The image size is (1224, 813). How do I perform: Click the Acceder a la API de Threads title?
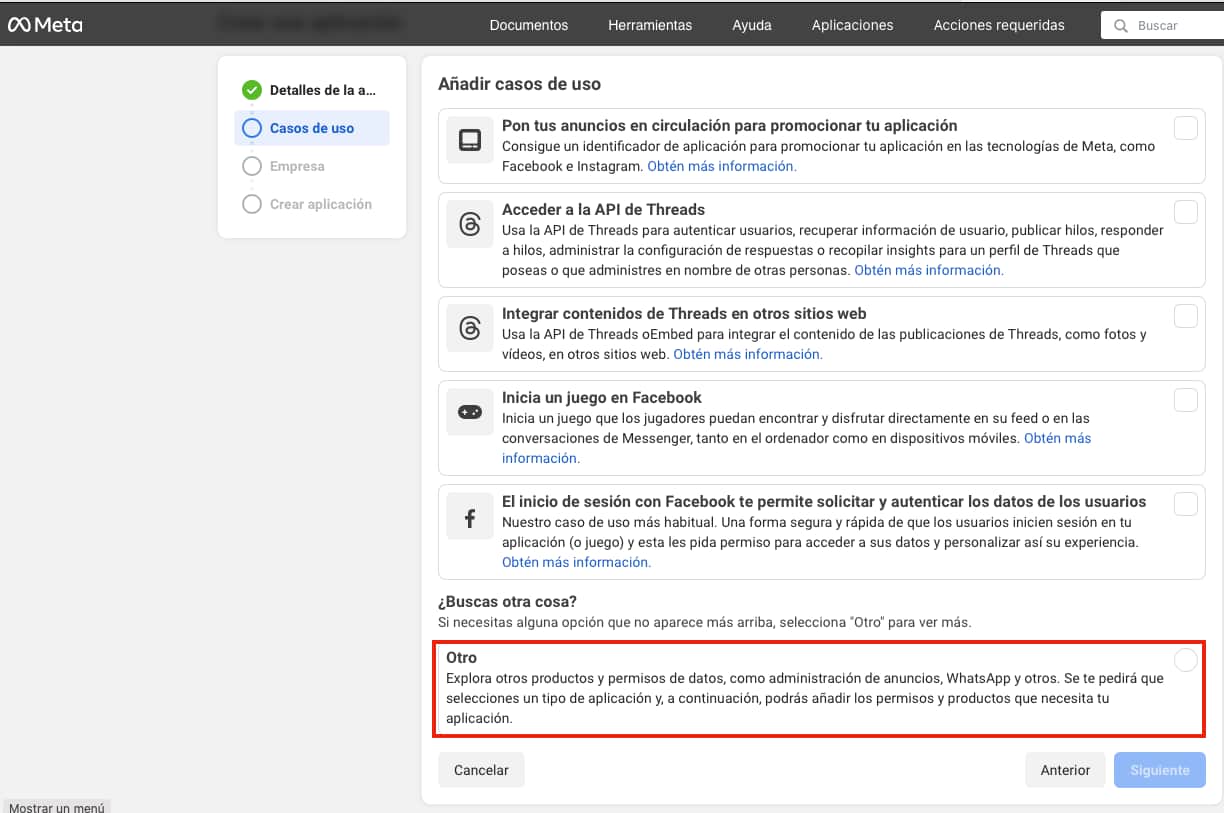tap(603, 209)
